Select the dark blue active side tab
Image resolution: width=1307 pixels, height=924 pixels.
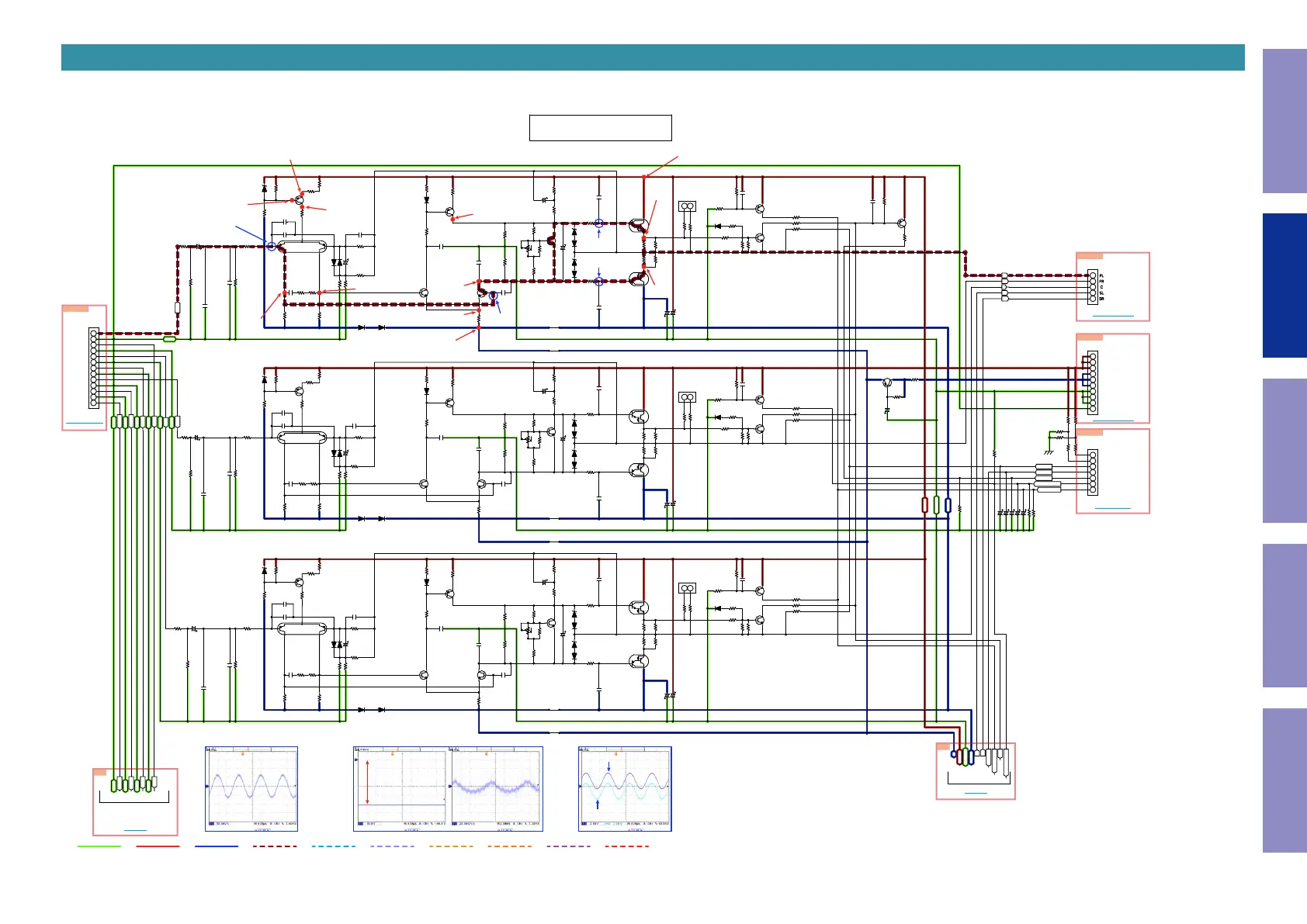(1284, 286)
